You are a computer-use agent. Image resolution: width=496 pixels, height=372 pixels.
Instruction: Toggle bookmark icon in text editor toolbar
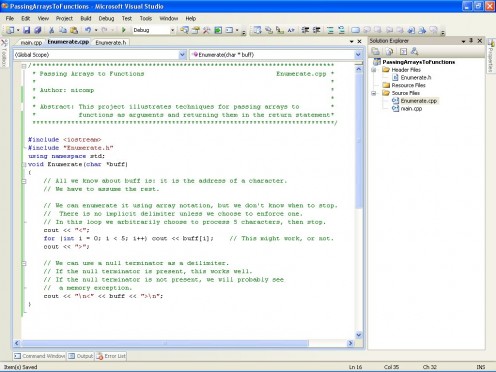point(355,30)
